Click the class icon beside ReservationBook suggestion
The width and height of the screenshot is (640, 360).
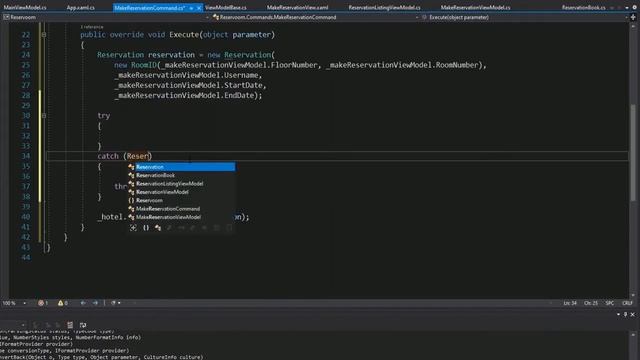coord(131,176)
